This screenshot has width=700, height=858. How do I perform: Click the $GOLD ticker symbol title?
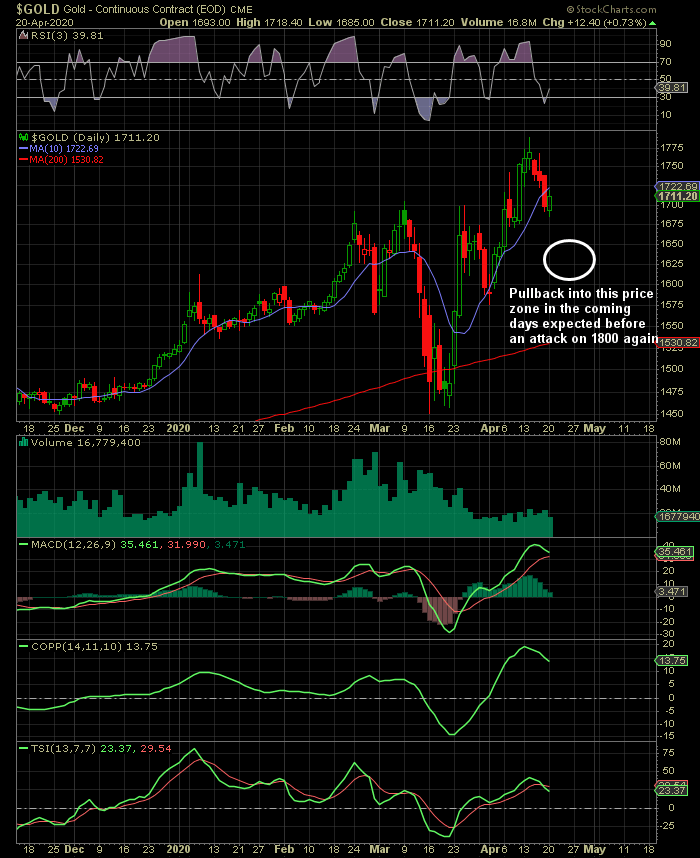click(38, 9)
